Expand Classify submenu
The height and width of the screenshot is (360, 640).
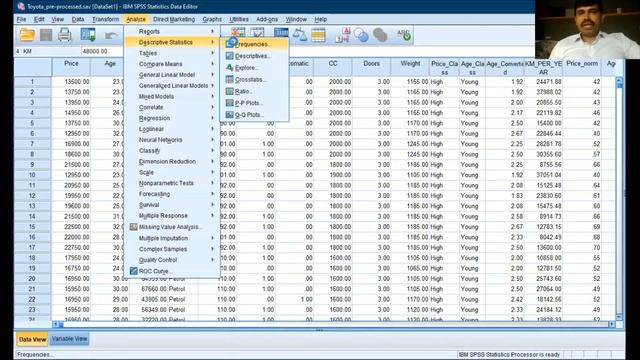(x=172, y=151)
